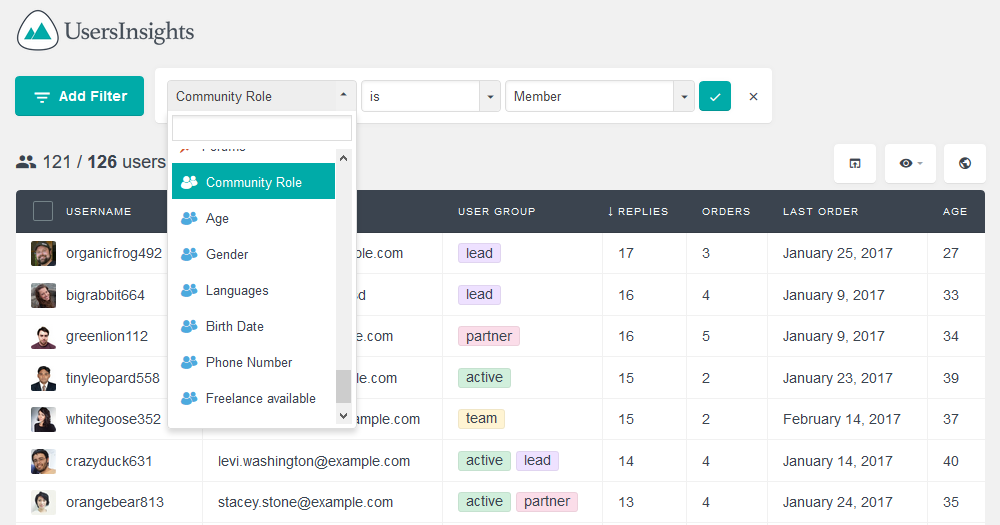
Task: Toggle the select-all checkbox in header
Action: click(43, 211)
